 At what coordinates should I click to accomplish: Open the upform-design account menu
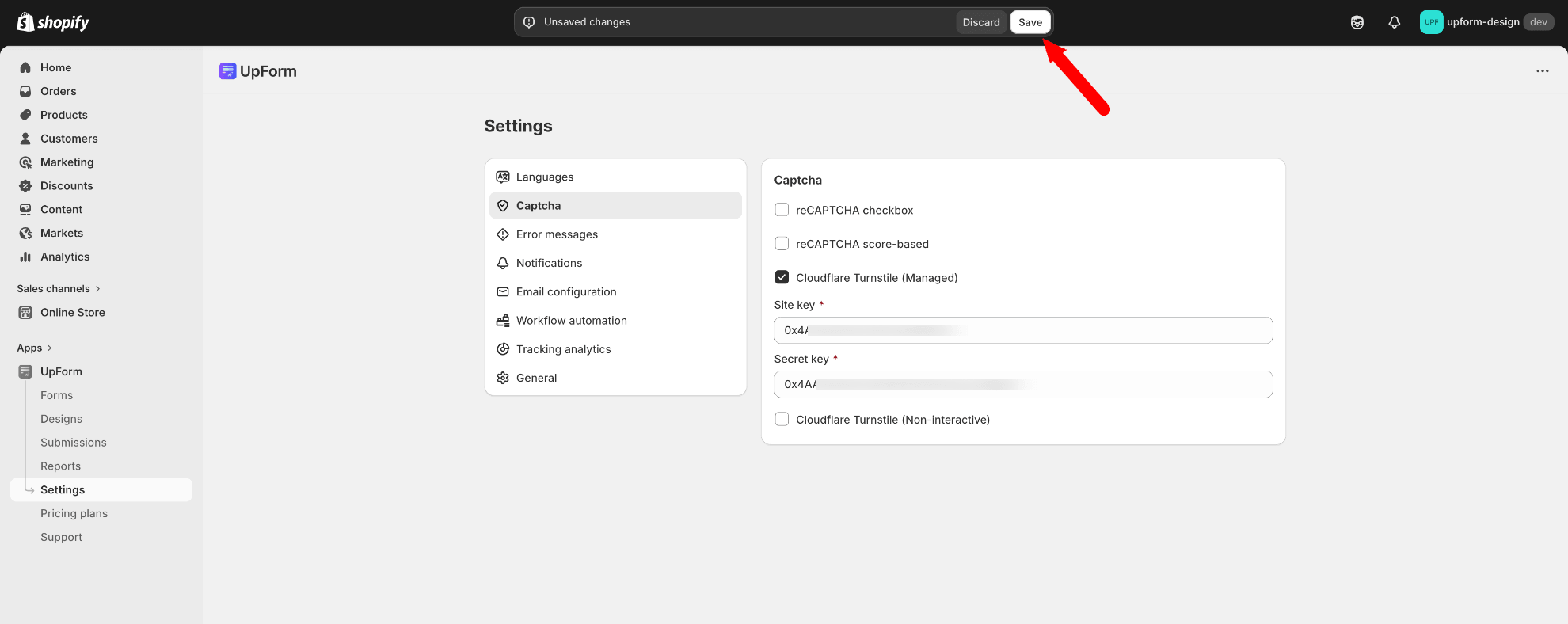point(1487,22)
